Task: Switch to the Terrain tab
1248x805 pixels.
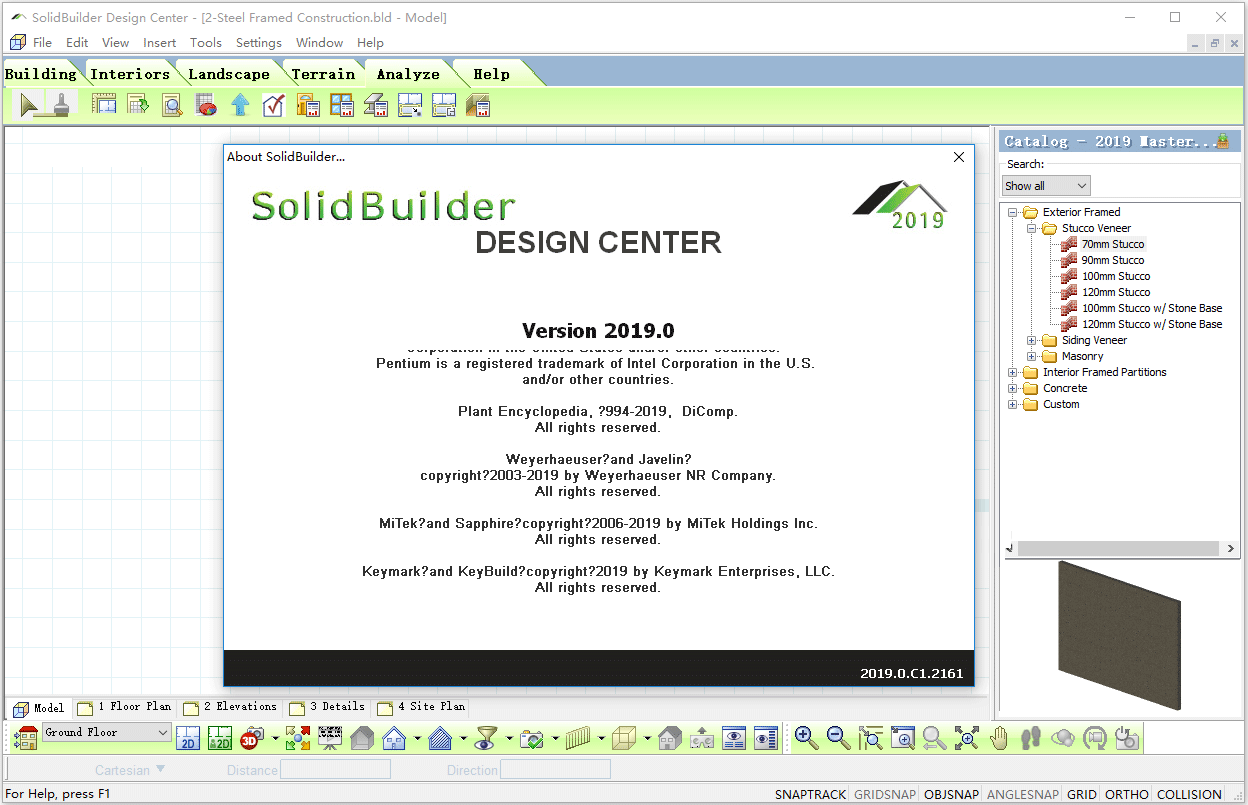Action: coord(323,74)
